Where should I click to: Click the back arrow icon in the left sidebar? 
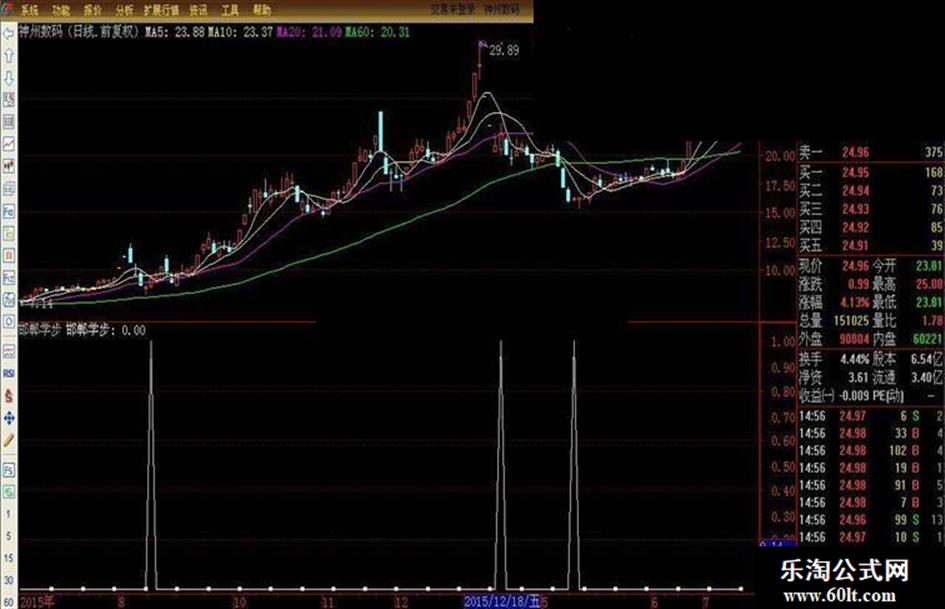[x=8, y=34]
